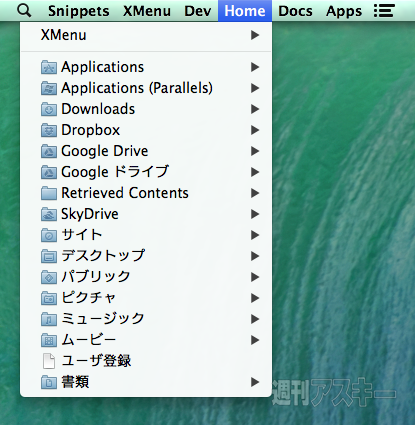Select the ムービー label
Viewport: 415px width, 425px height.
89,340
